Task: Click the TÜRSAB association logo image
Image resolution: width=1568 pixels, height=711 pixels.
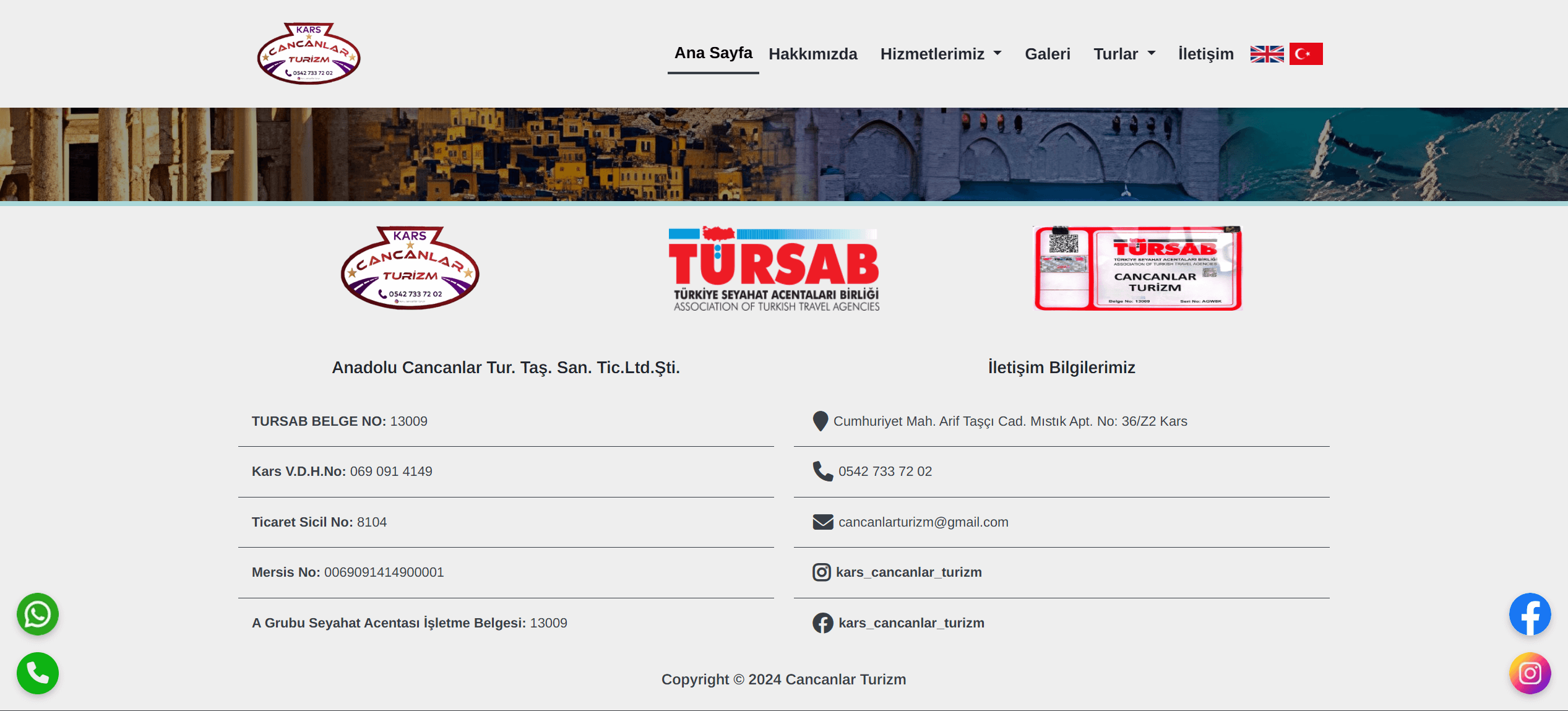Action: pyautogui.click(x=773, y=269)
